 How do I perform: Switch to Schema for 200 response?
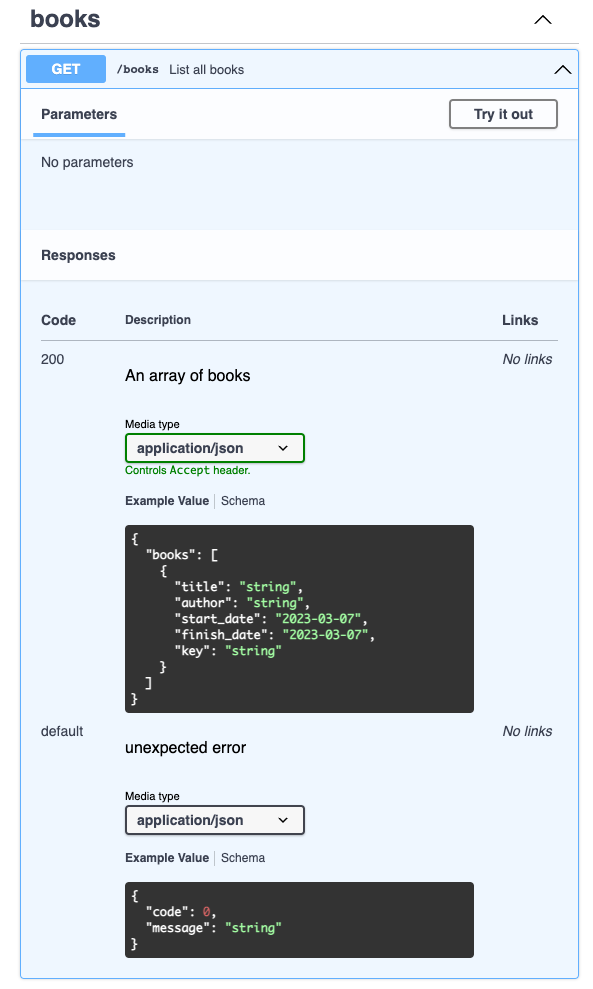pos(243,501)
